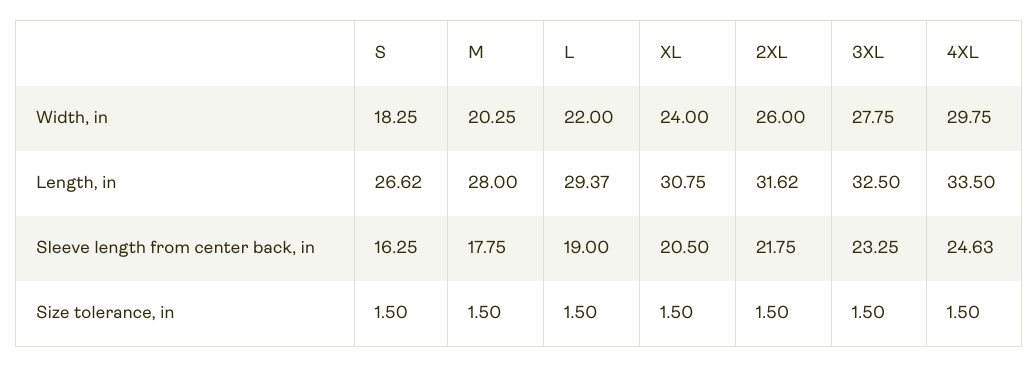Select the 'Size tolerance, in' row label

click(105, 312)
